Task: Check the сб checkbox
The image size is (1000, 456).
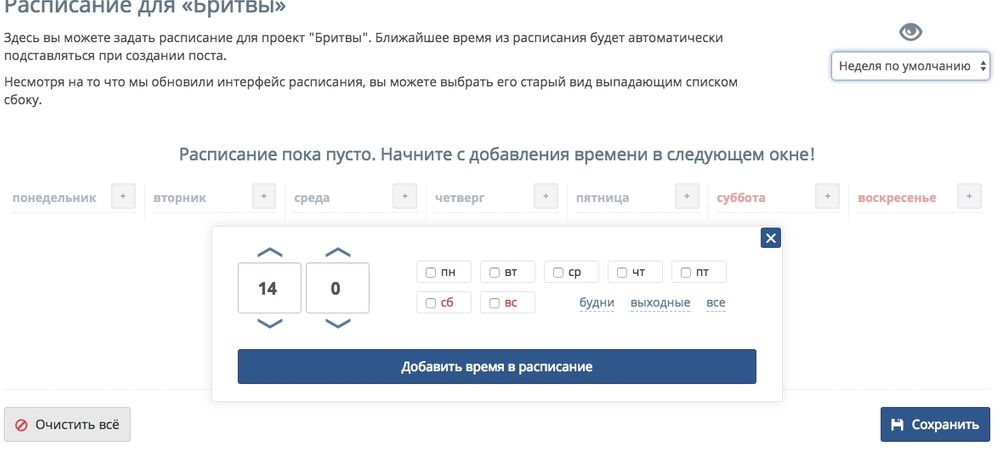Action: [x=431, y=303]
